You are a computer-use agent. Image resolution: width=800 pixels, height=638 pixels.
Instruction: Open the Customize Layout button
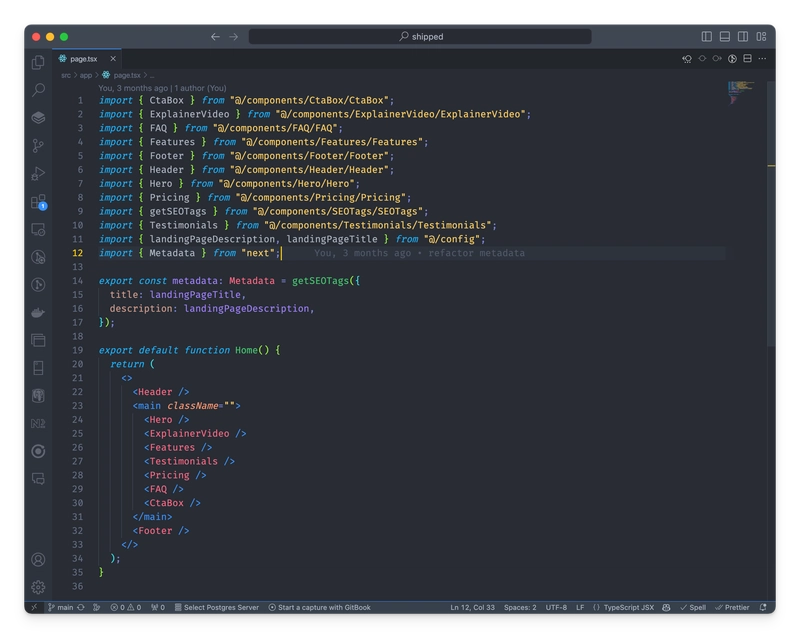pos(761,36)
